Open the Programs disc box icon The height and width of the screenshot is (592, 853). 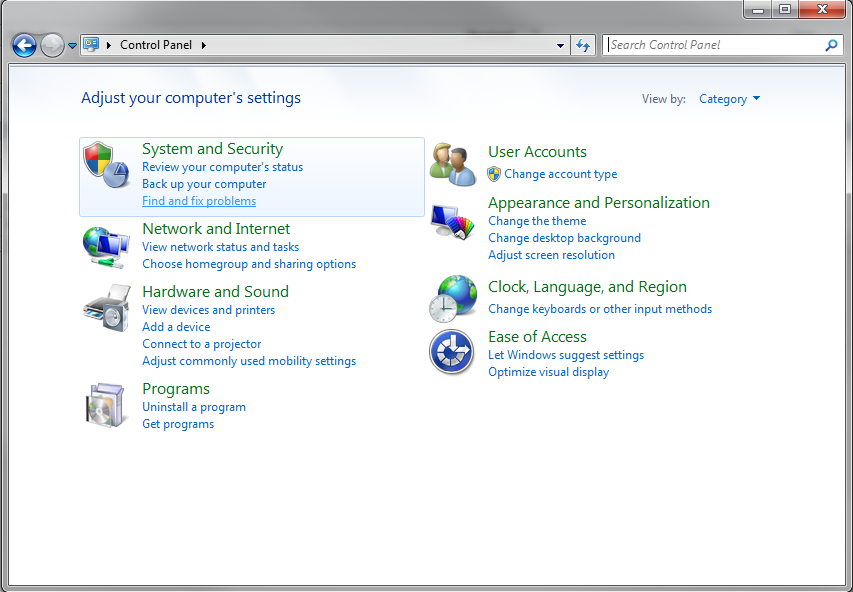click(106, 405)
